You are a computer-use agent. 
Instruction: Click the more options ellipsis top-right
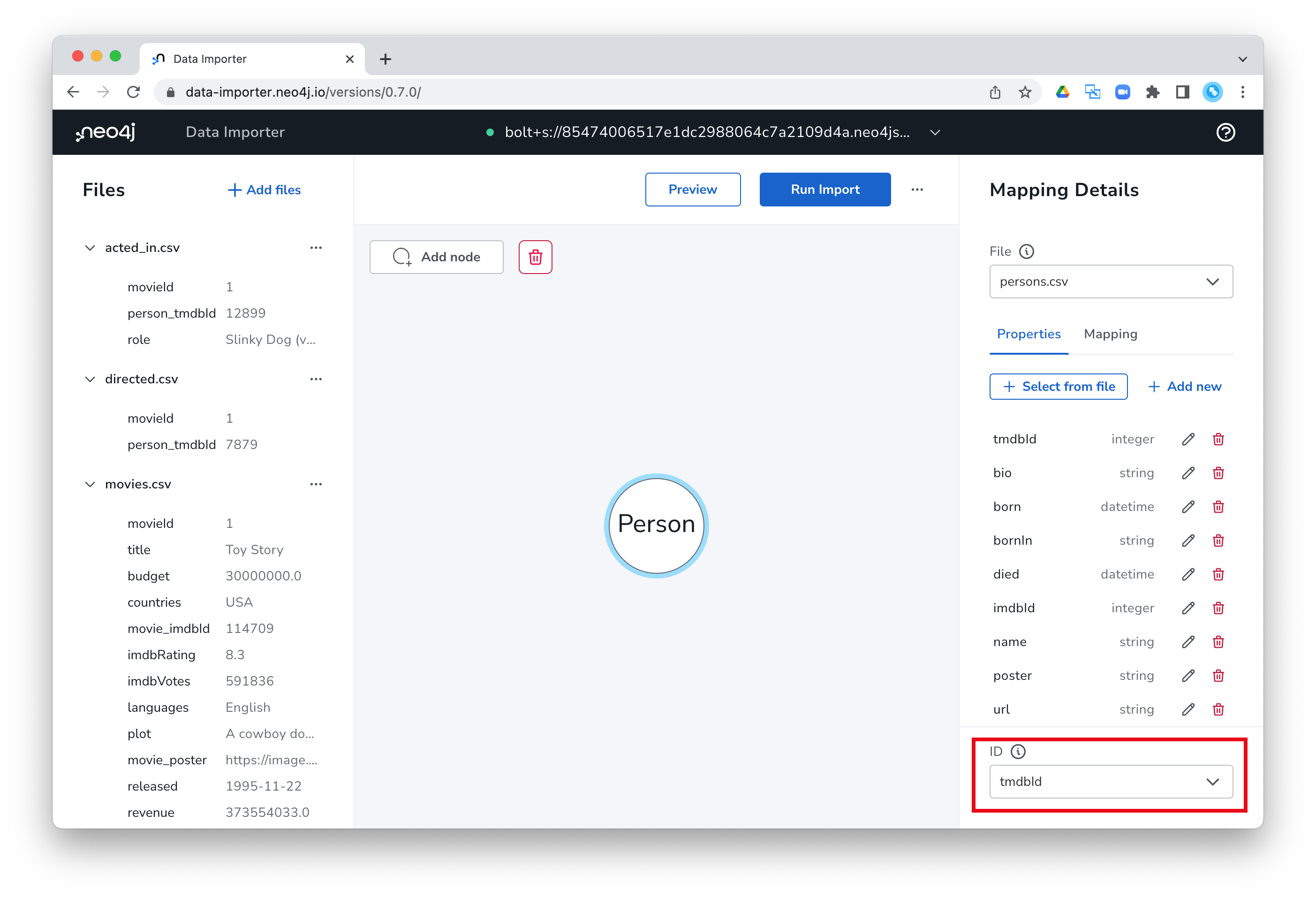coord(917,189)
